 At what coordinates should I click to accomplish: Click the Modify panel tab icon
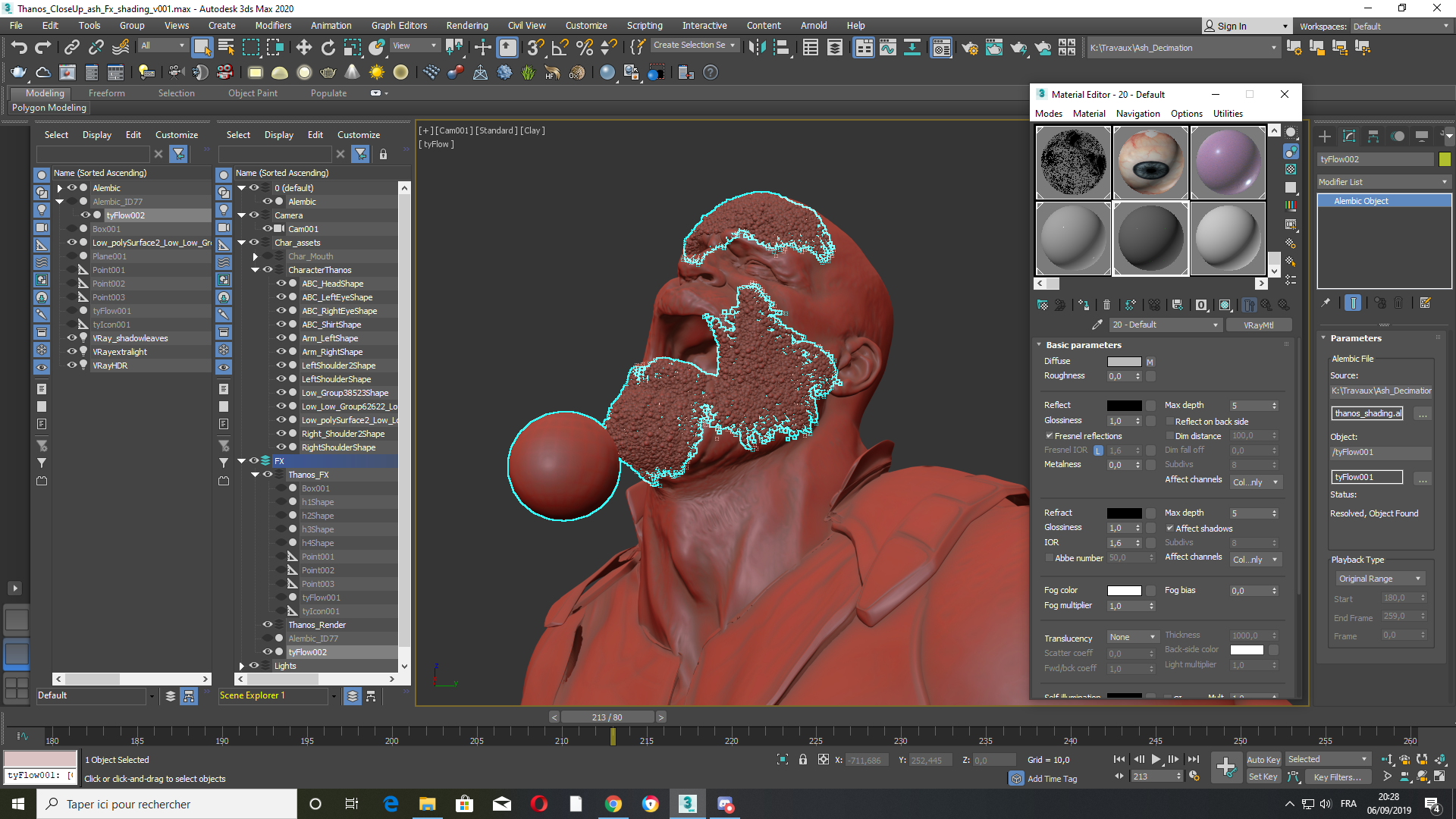point(1348,136)
